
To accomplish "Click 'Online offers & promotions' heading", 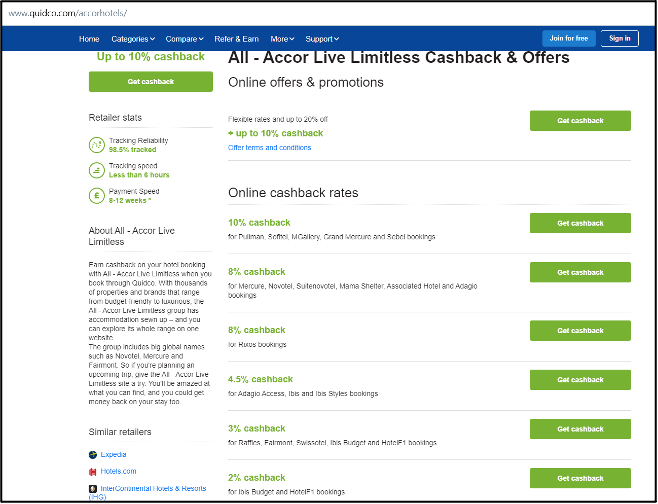I will pos(306,82).
